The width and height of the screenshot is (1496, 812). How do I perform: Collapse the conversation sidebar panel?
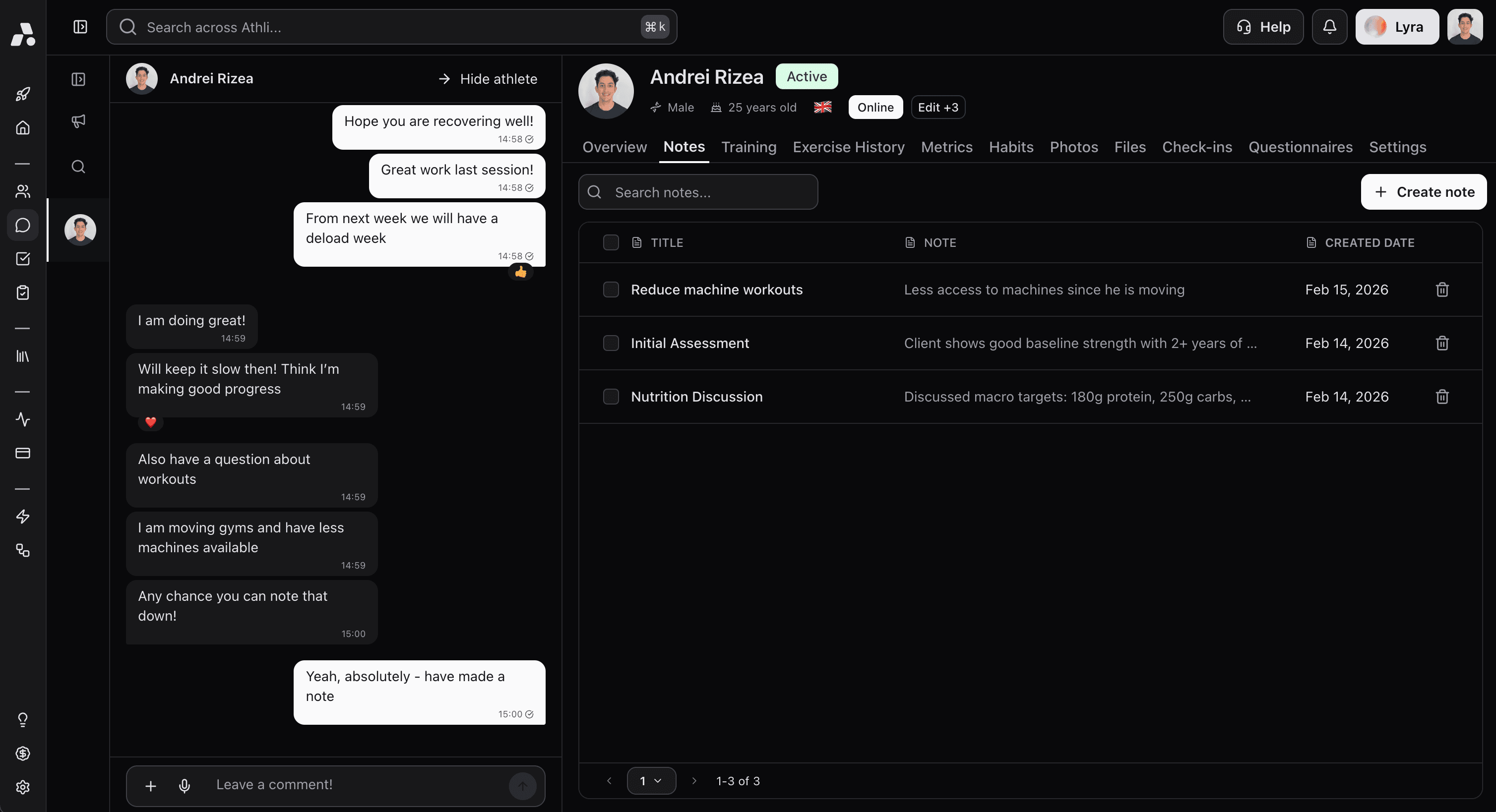pyautogui.click(x=79, y=79)
